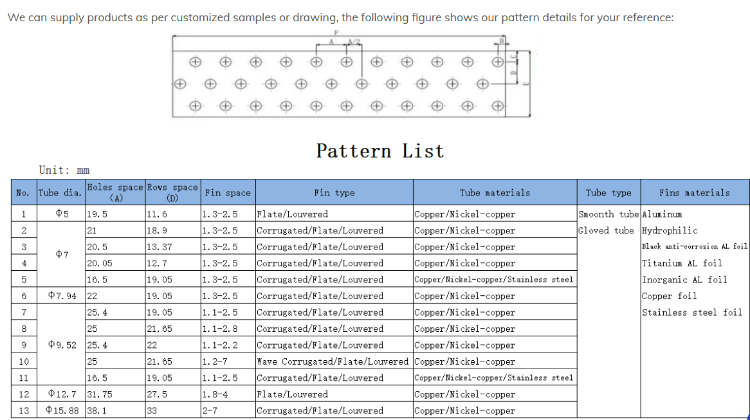Click the fin pattern diagram image
This screenshot has width=750, height=420.
click(x=348, y=76)
